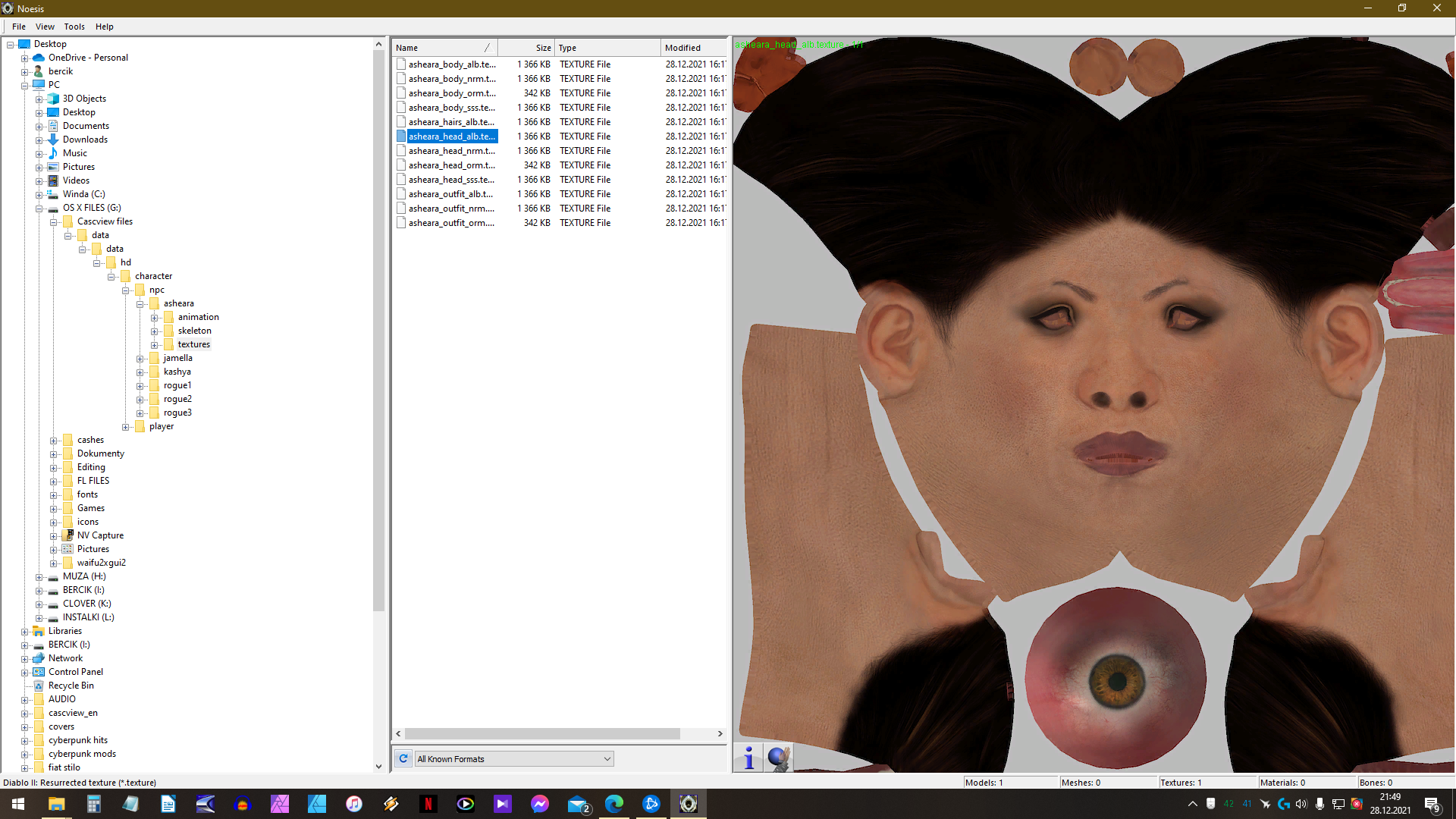This screenshot has width=1456, height=819.
Task: Click the info icon in the preview pane
Action: tap(748, 758)
